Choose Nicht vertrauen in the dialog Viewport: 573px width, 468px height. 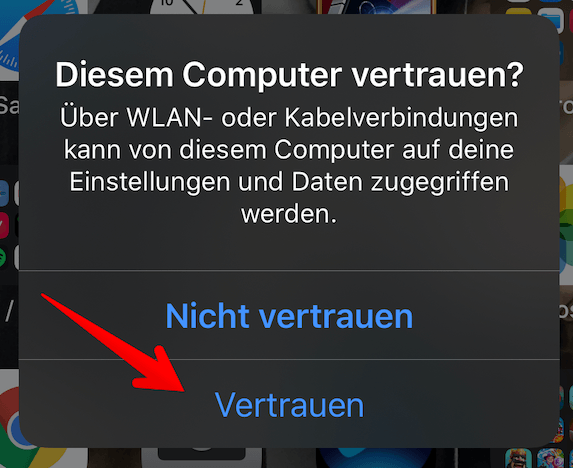pyautogui.click(x=289, y=315)
